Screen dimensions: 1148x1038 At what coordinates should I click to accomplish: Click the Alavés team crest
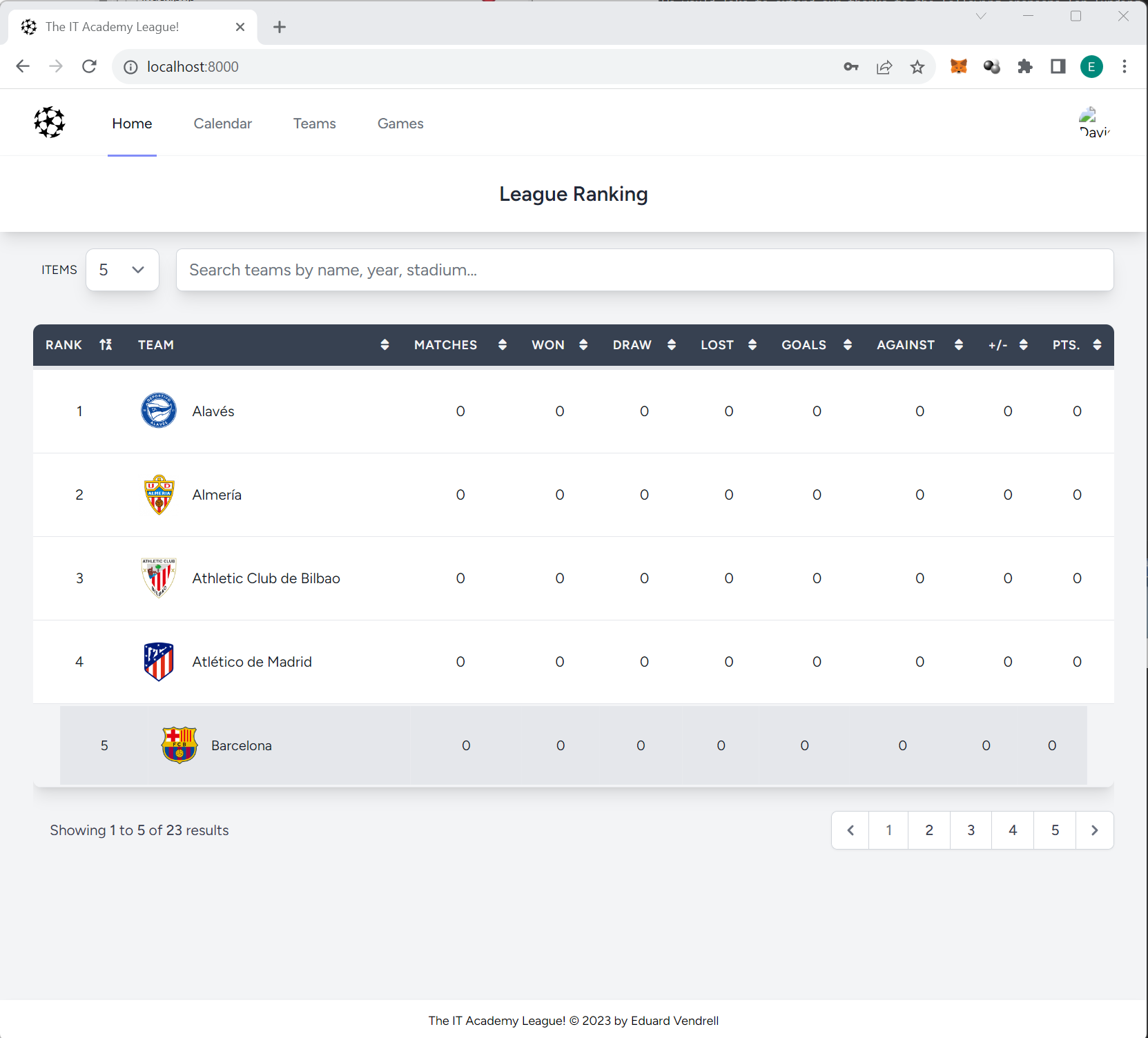[158, 410]
